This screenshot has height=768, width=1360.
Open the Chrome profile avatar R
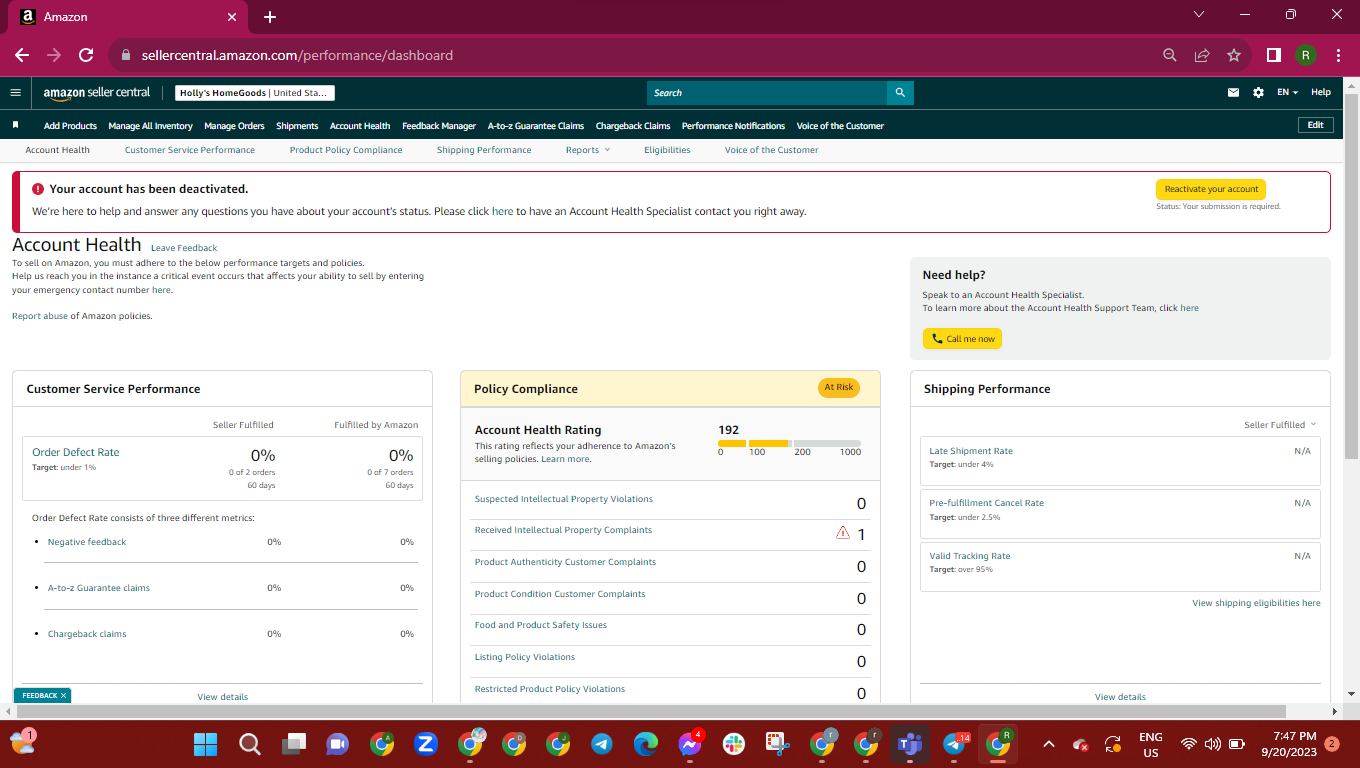coord(1306,55)
